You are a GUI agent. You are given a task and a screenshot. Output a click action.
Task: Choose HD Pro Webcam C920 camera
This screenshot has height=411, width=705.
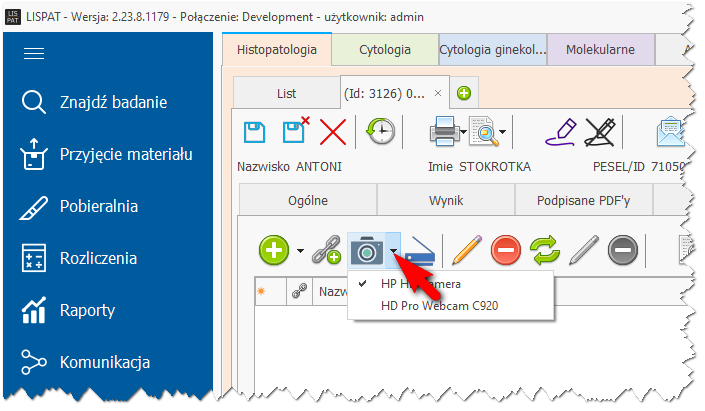(439, 306)
